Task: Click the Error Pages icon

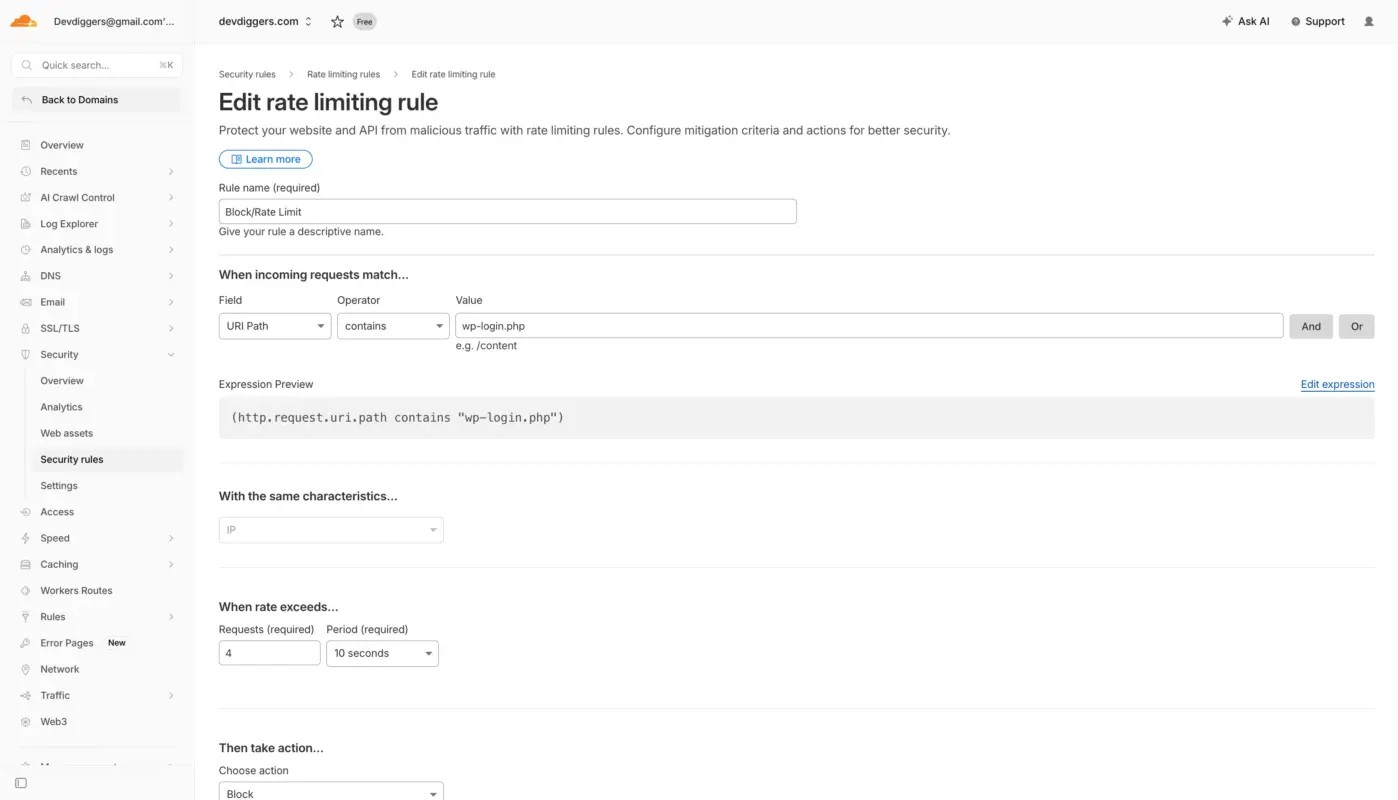Action: click(26, 643)
